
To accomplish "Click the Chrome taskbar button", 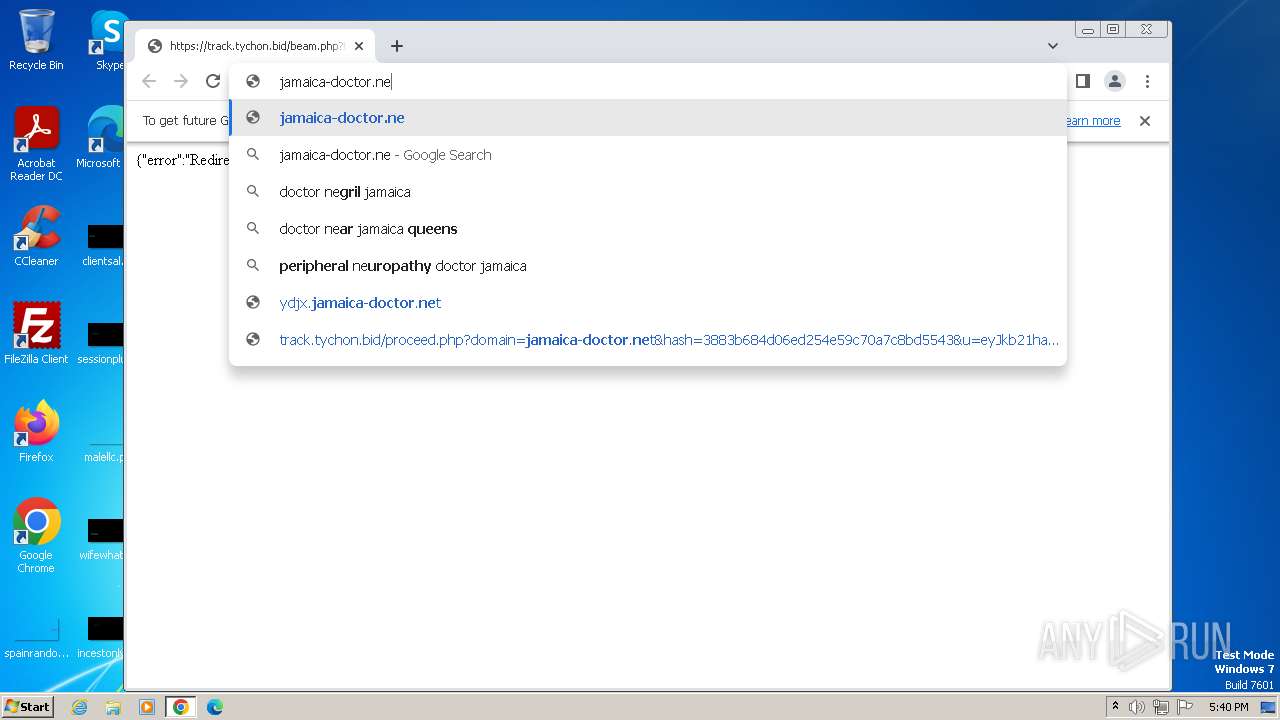I will point(181,707).
